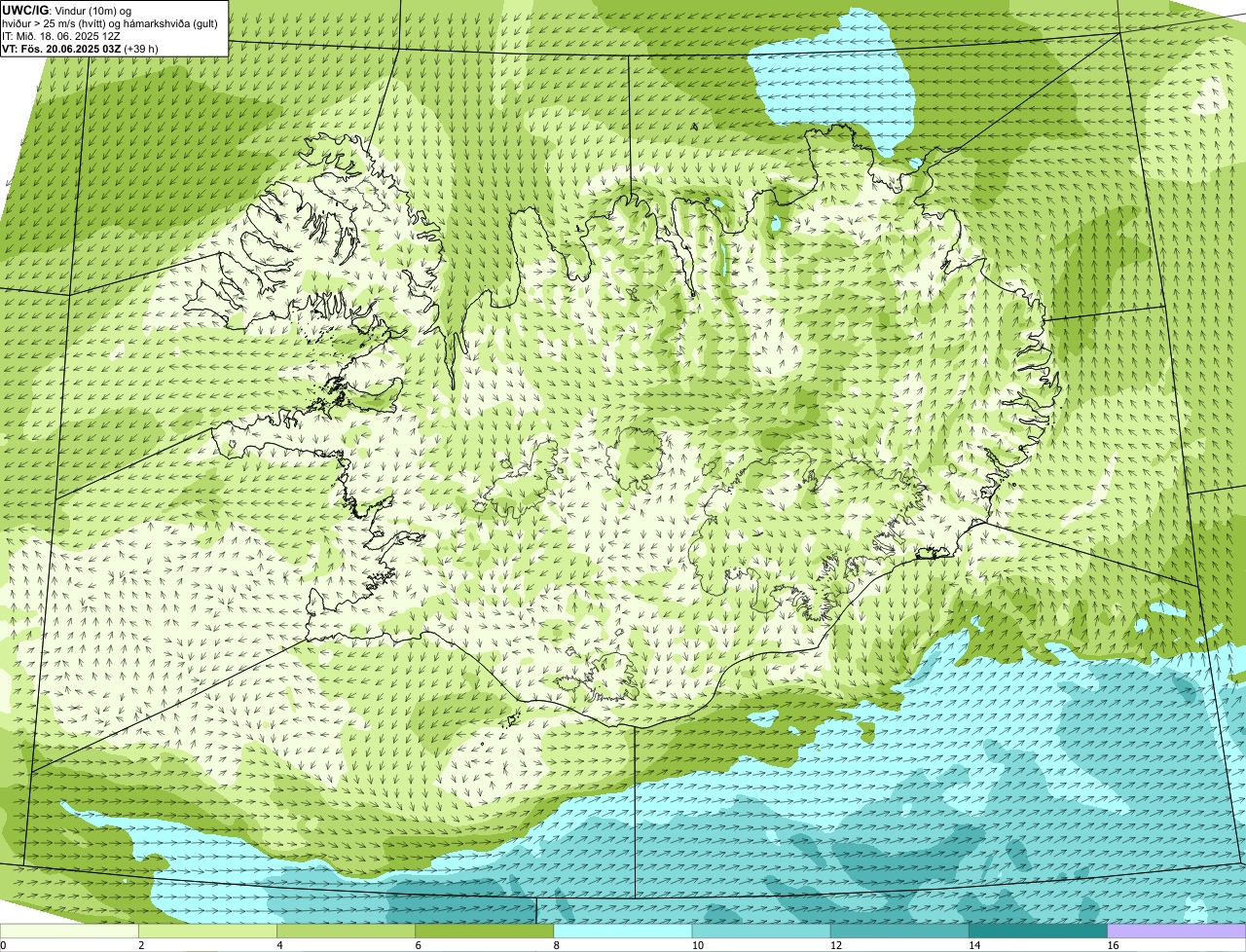Click the 4–6 m/s green legend swatch
Screen dimensions: 1246x952
tap(346, 932)
